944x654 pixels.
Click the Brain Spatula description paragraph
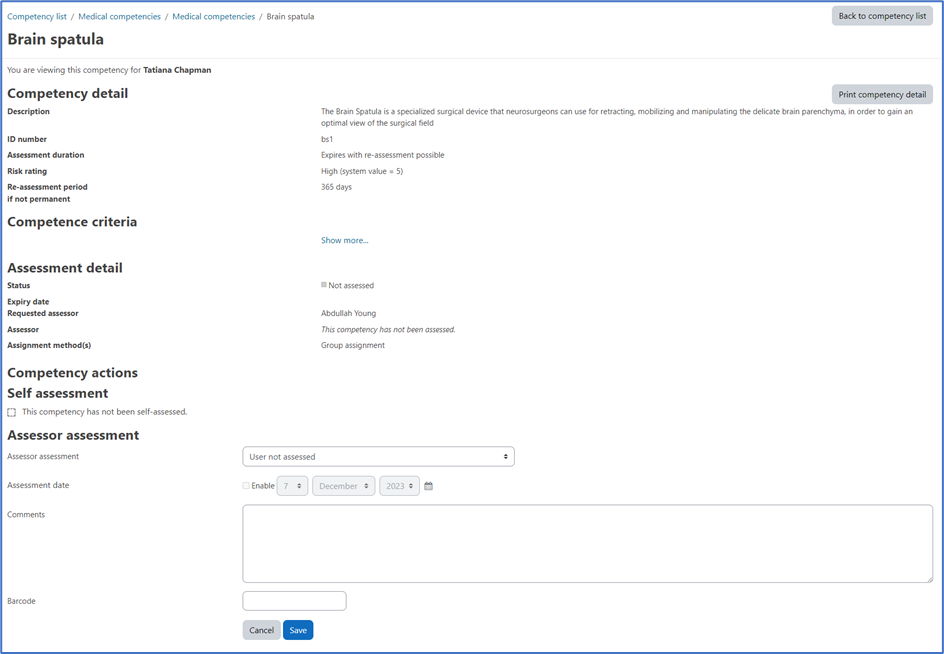coord(616,117)
